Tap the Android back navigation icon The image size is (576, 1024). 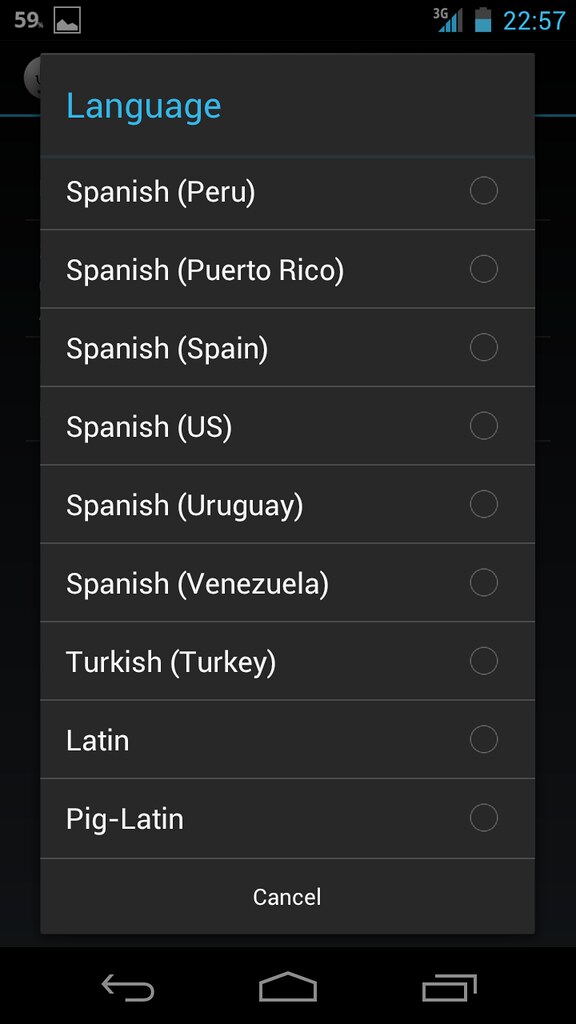pyautogui.click(x=128, y=987)
